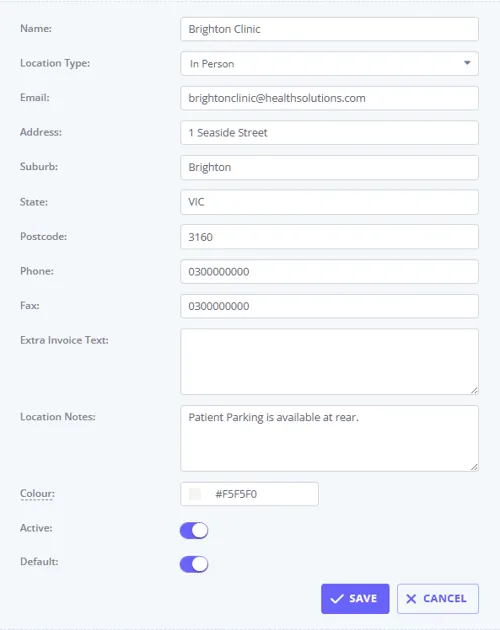Click the resize grip of Extra Invoice Text
This screenshot has width=500, height=630.
pyautogui.click(x=474, y=390)
